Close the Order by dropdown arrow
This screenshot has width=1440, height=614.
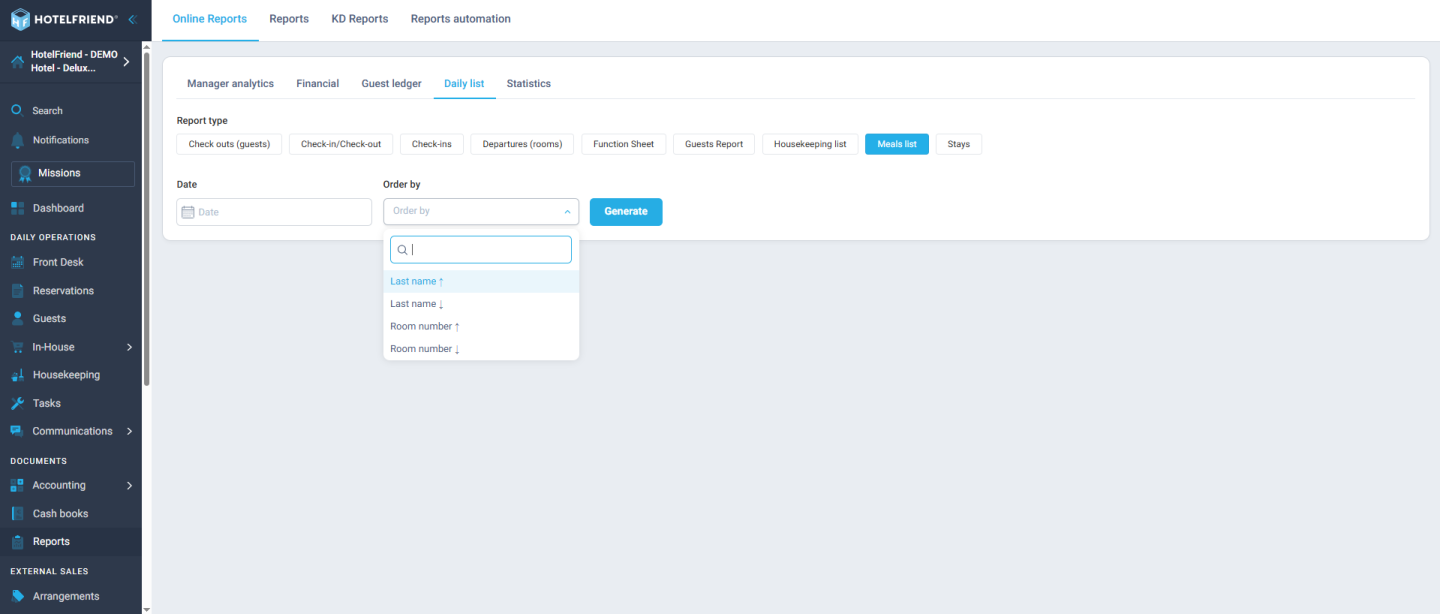coord(567,212)
